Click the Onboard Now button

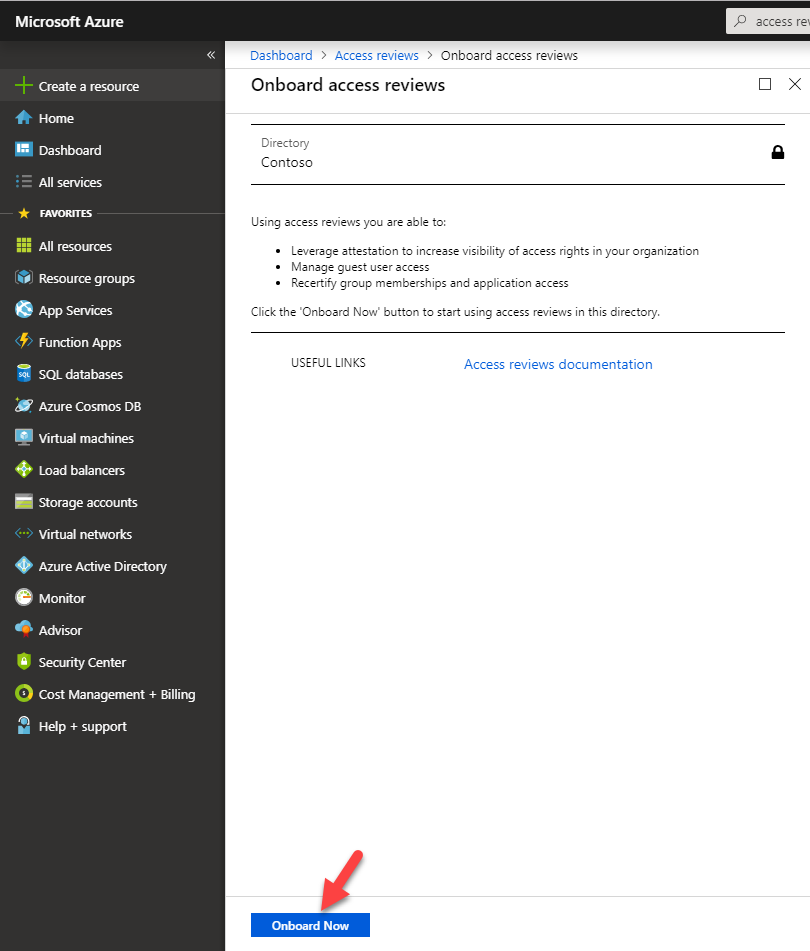310,925
